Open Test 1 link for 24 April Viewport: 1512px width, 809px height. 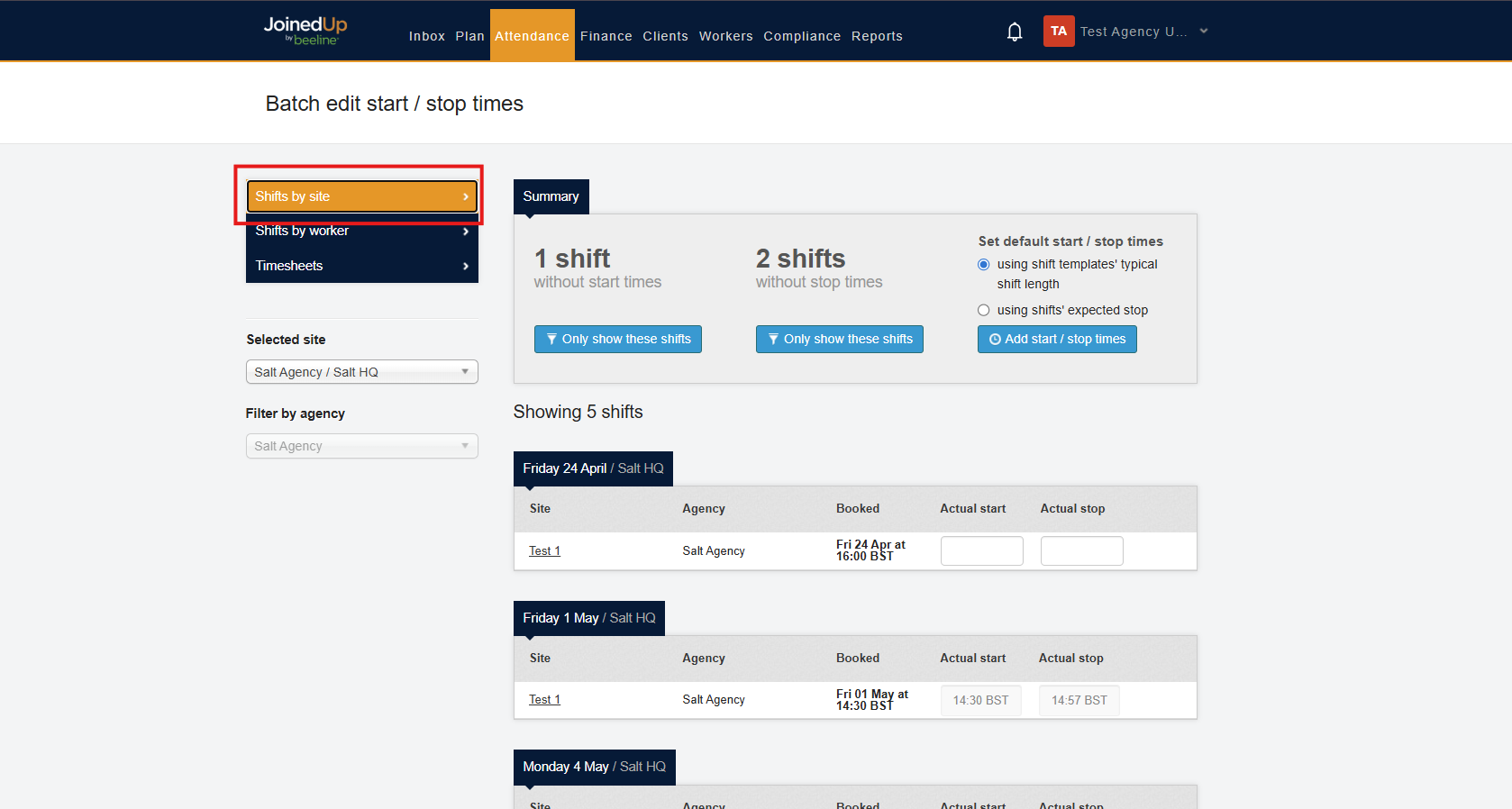click(544, 550)
